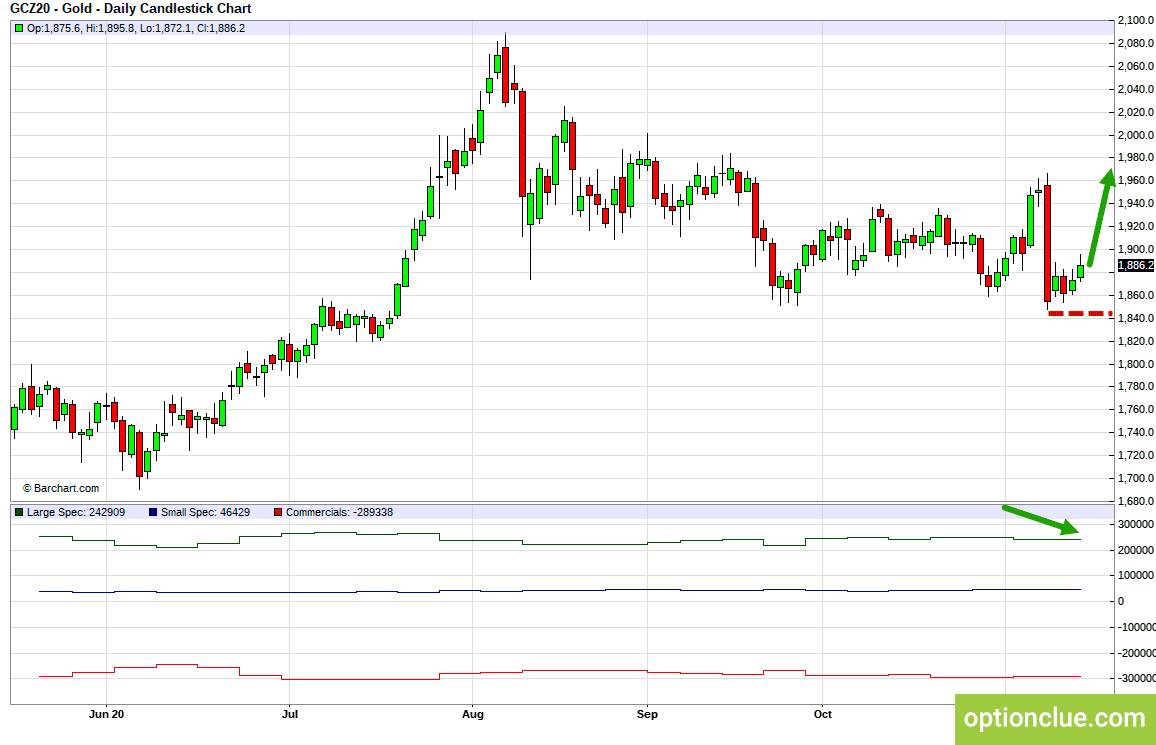Viewport: 1156px width, 745px height.
Task: Click the black 1,886.2 current price label
Action: [x=1136, y=265]
